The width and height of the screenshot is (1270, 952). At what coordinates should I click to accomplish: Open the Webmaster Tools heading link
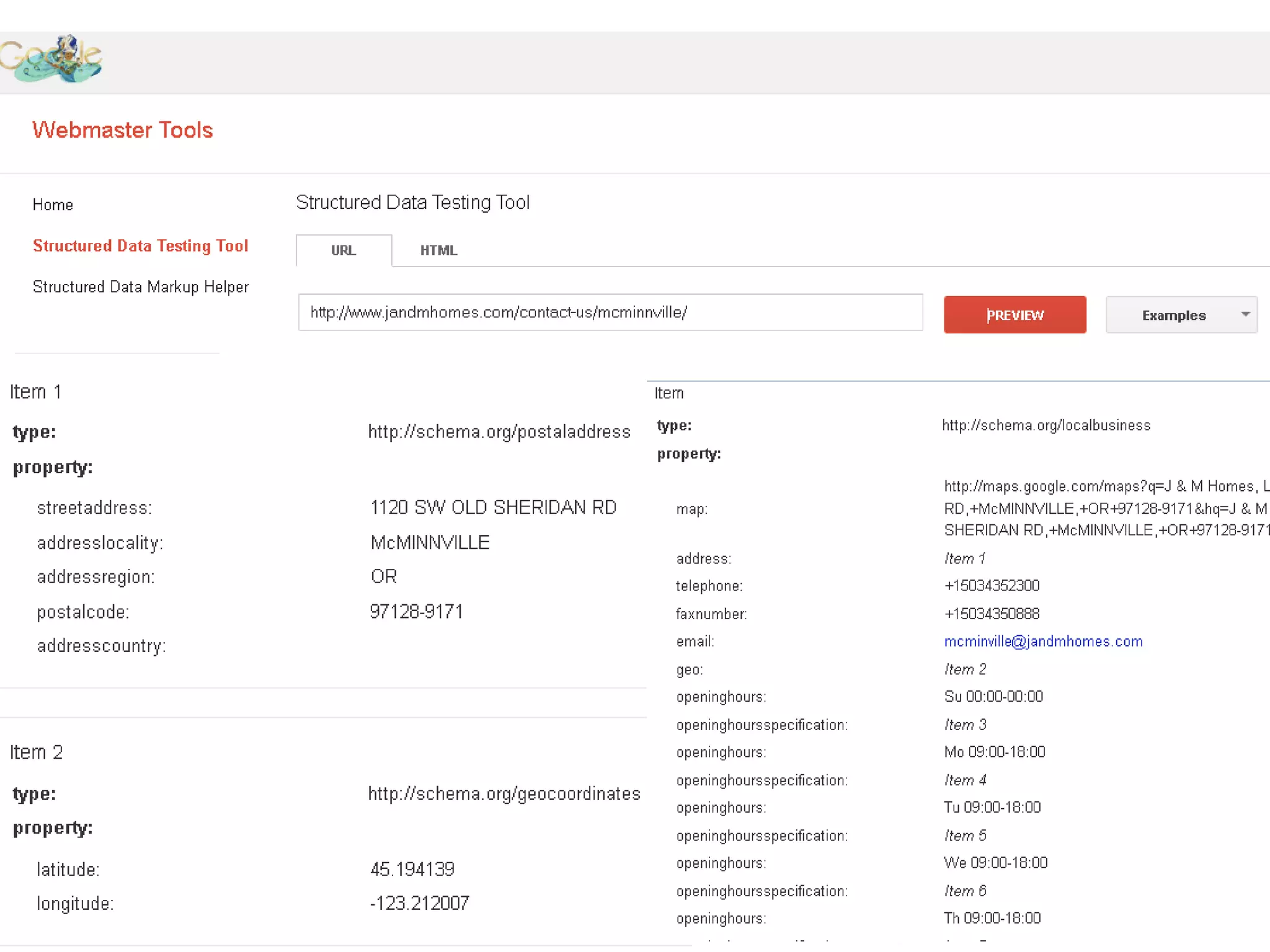point(123,130)
